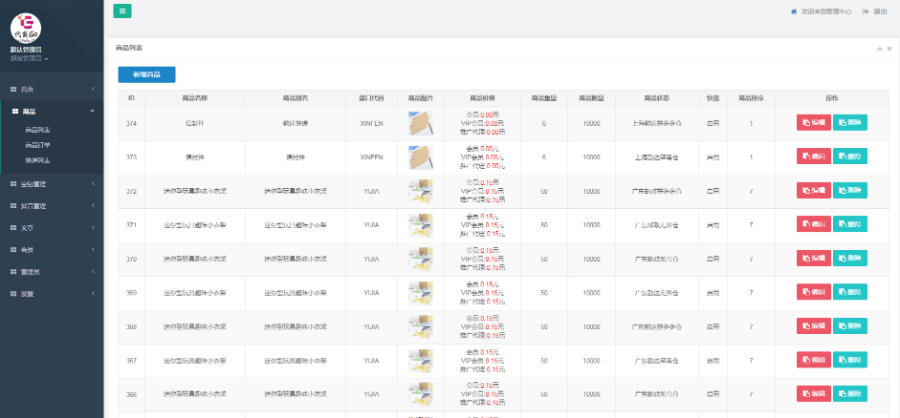Image resolution: width=900 pixels, height=418 pixels.
Task: Open the envelope product image in row 374
Action: click(x=421, y=123)
